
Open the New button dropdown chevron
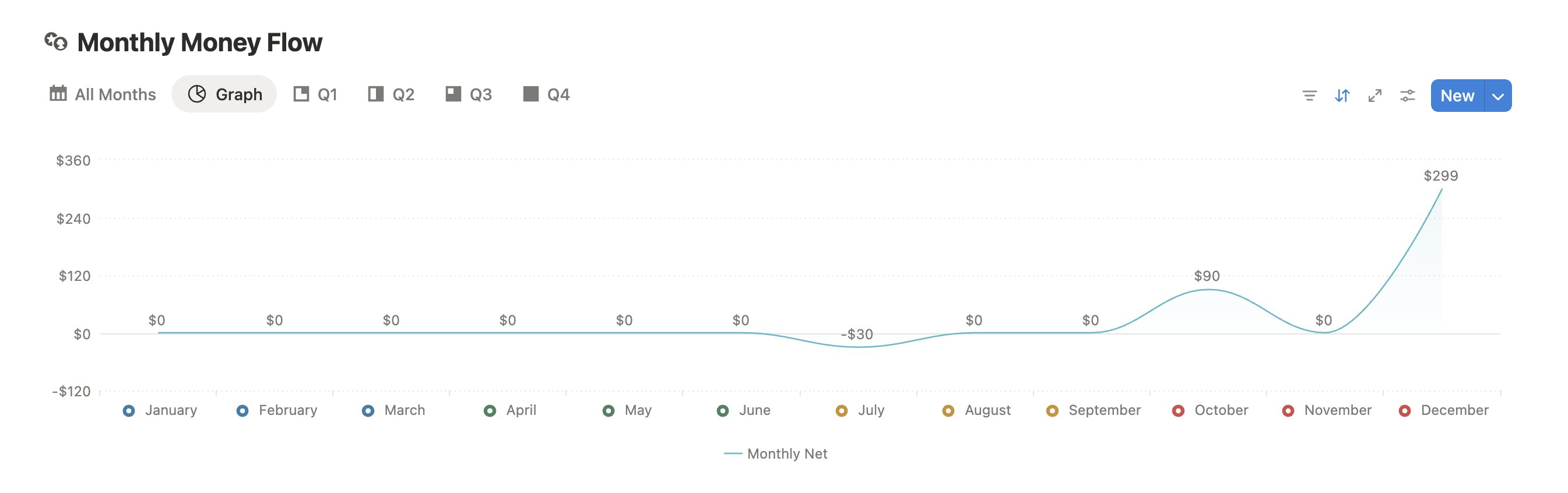(x=1499, y=96)
